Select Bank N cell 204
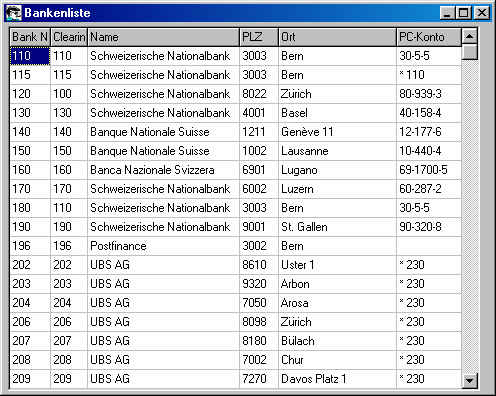This screenshot has height=396, width=496. coord(30,303)
